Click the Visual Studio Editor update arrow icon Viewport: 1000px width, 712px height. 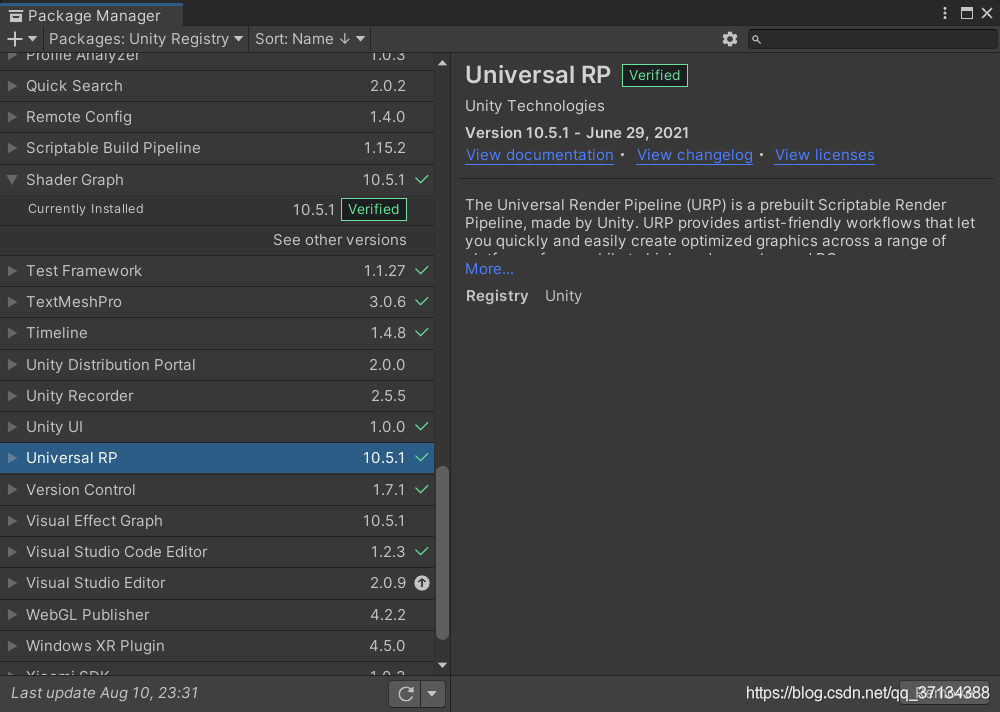pos(422,582)
